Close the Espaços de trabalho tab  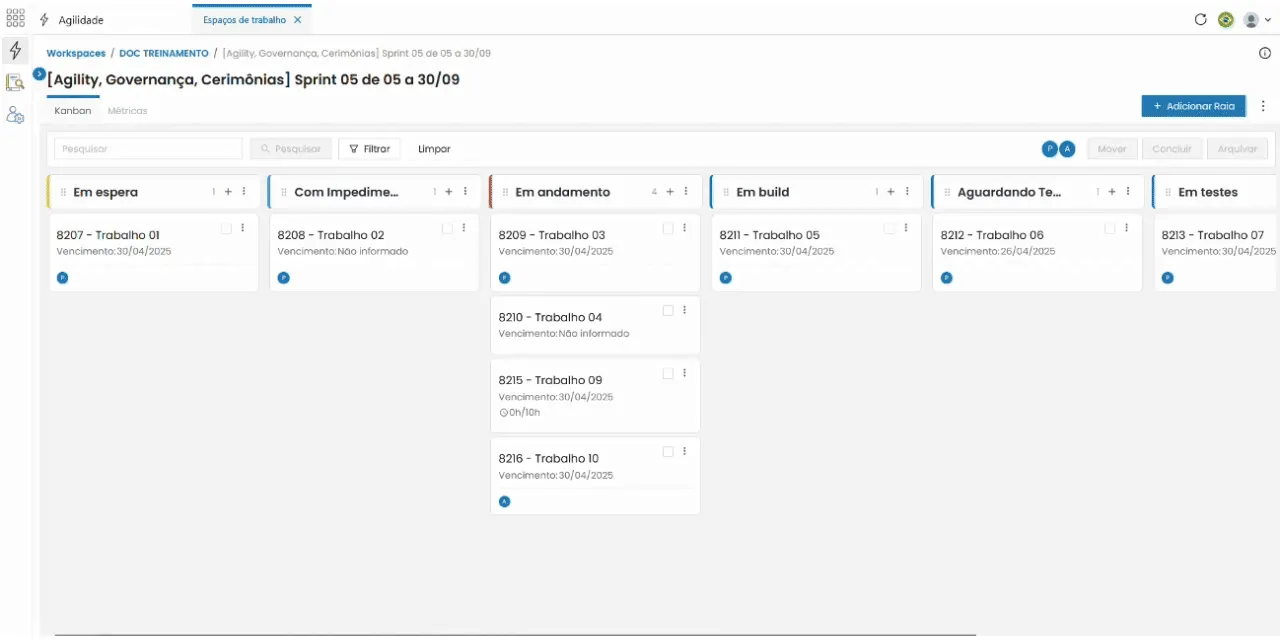(297, 20)
